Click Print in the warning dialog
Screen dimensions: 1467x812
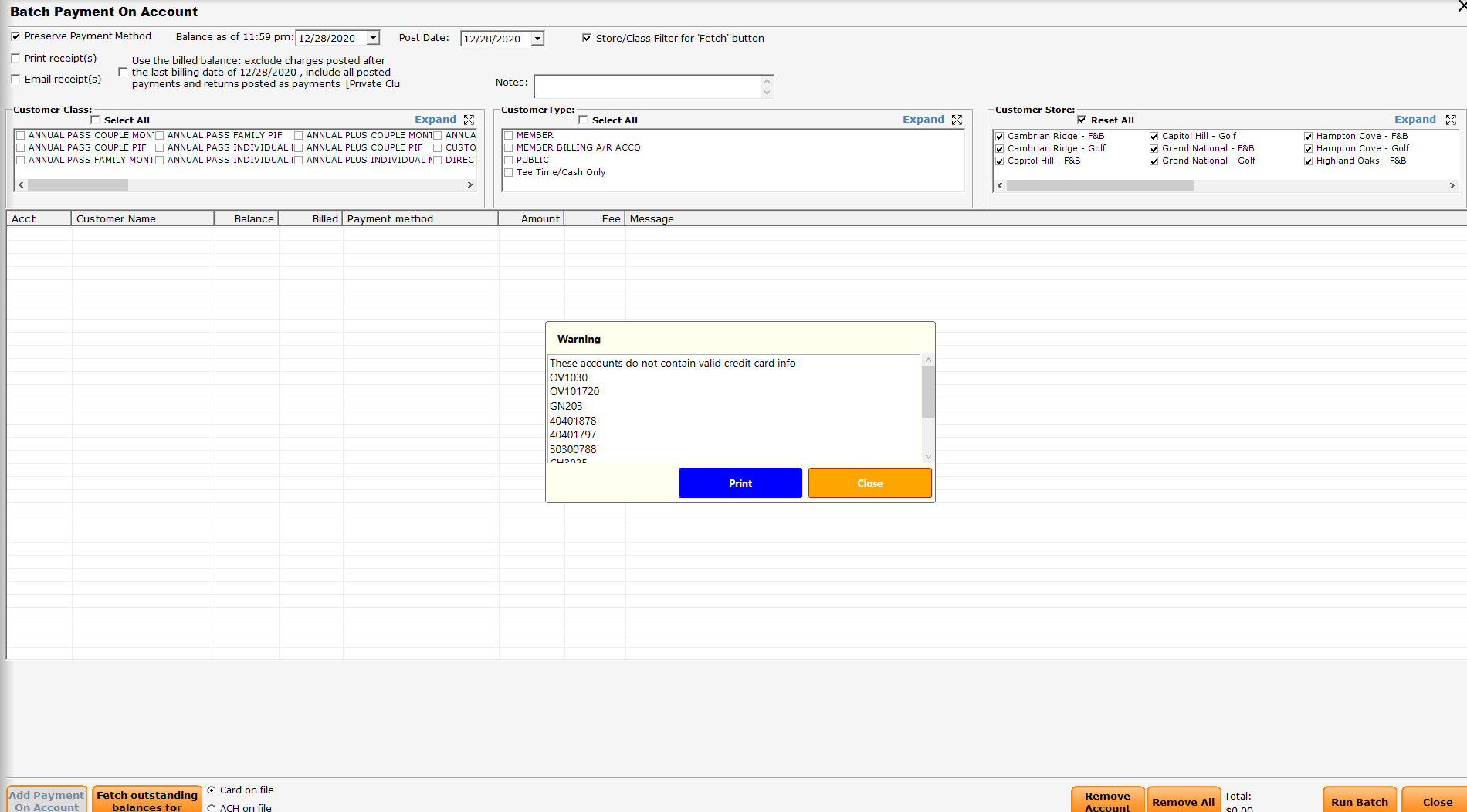click(x=739, y=482)
